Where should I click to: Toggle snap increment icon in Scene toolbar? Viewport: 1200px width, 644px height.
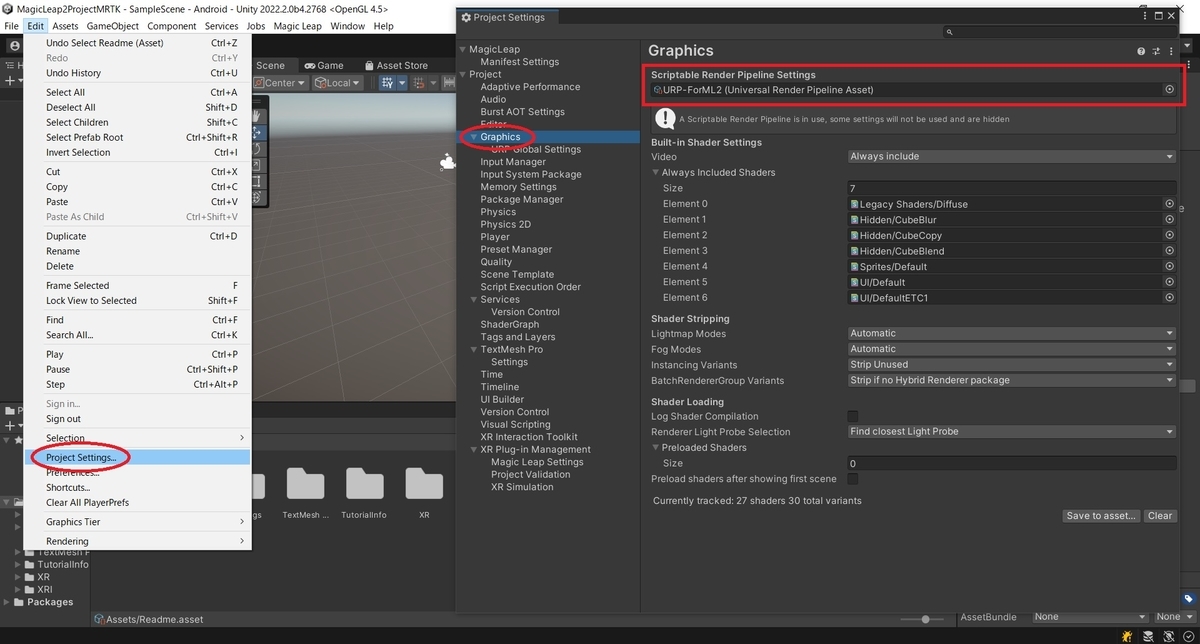click(x=421, y=83)
